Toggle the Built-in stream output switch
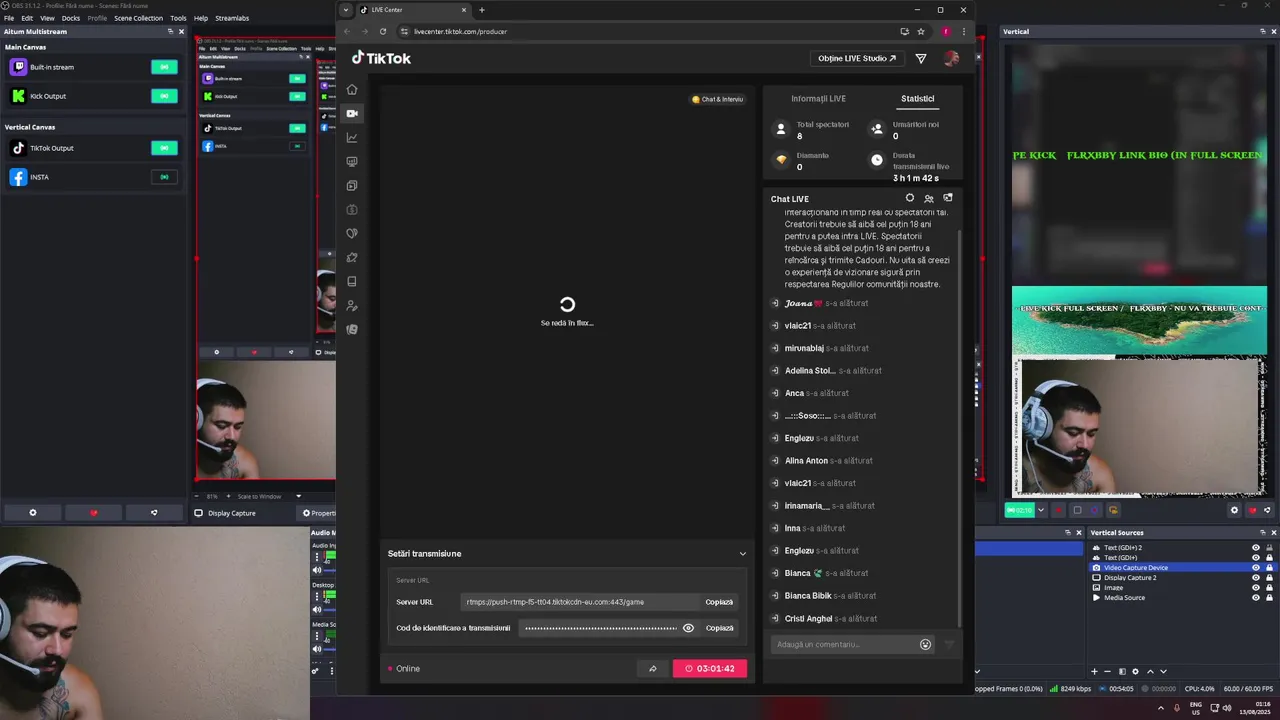This screenshot has width=1280, height=720. click(x=164, y=67)
